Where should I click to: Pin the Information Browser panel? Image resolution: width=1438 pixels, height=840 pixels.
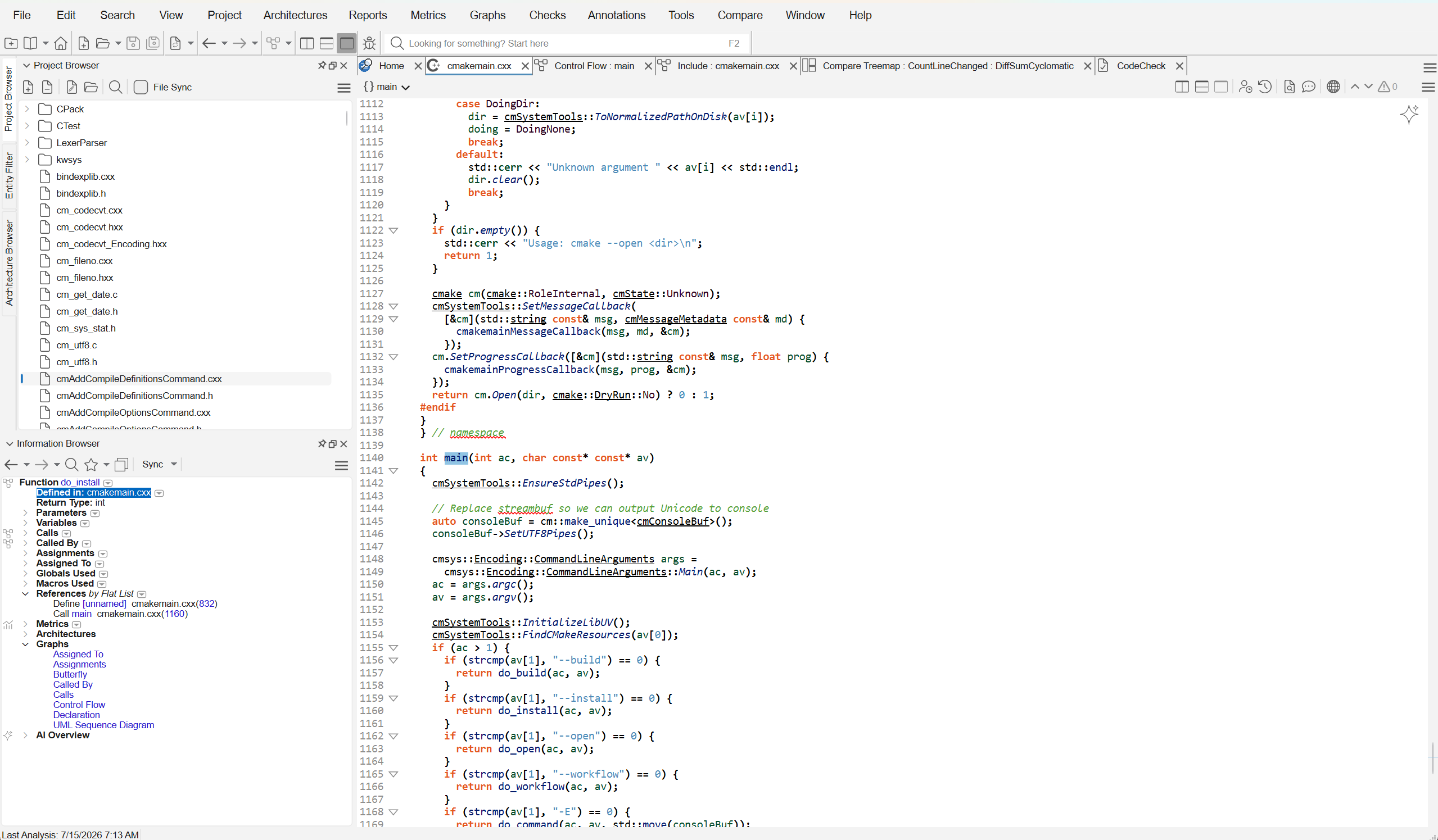pos(322,444)
